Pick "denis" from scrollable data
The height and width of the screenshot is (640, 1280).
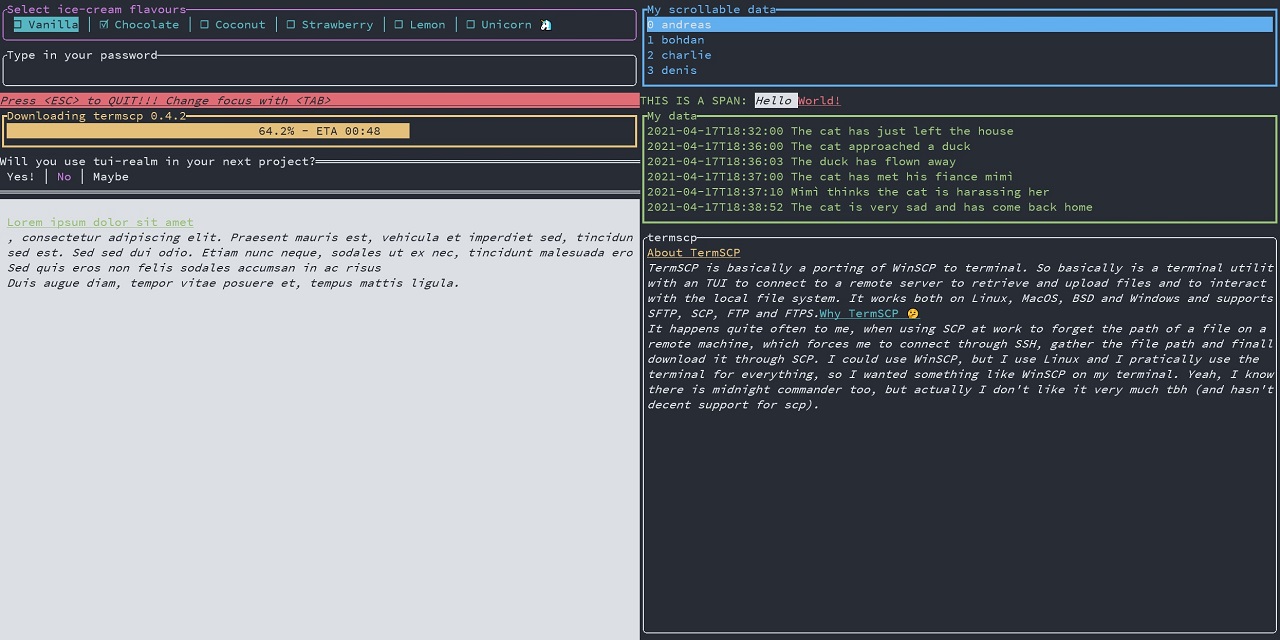point(679,70)
